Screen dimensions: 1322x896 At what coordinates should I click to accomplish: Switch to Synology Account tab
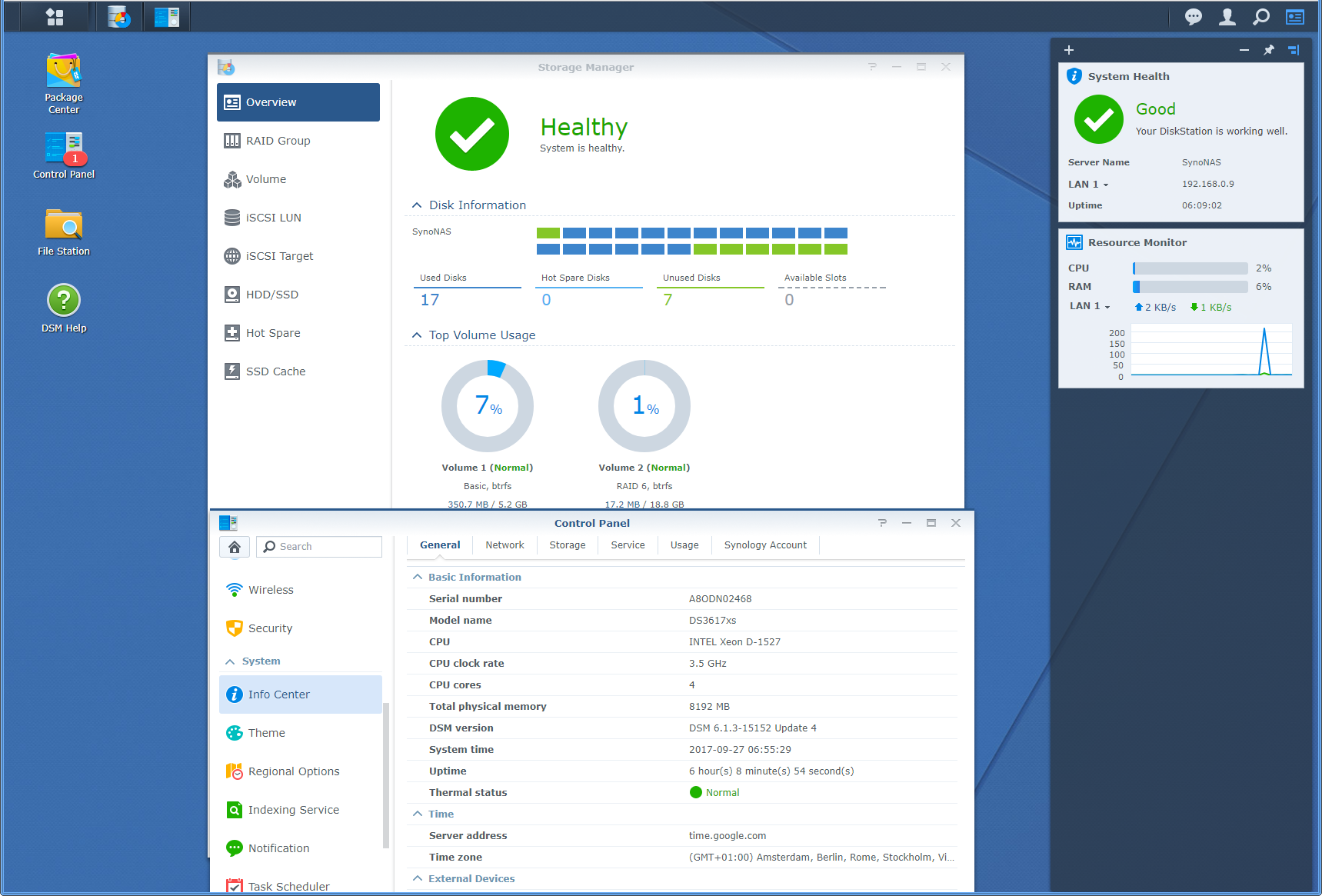pos(765,545)
